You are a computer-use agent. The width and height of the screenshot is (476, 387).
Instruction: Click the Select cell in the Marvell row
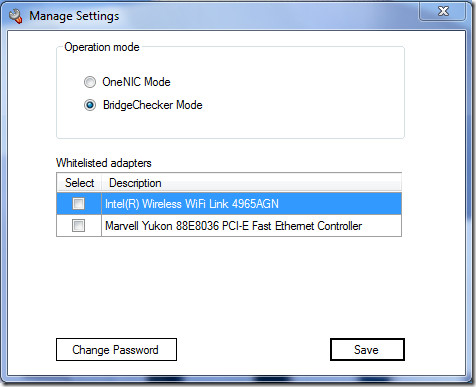(79, 226)
